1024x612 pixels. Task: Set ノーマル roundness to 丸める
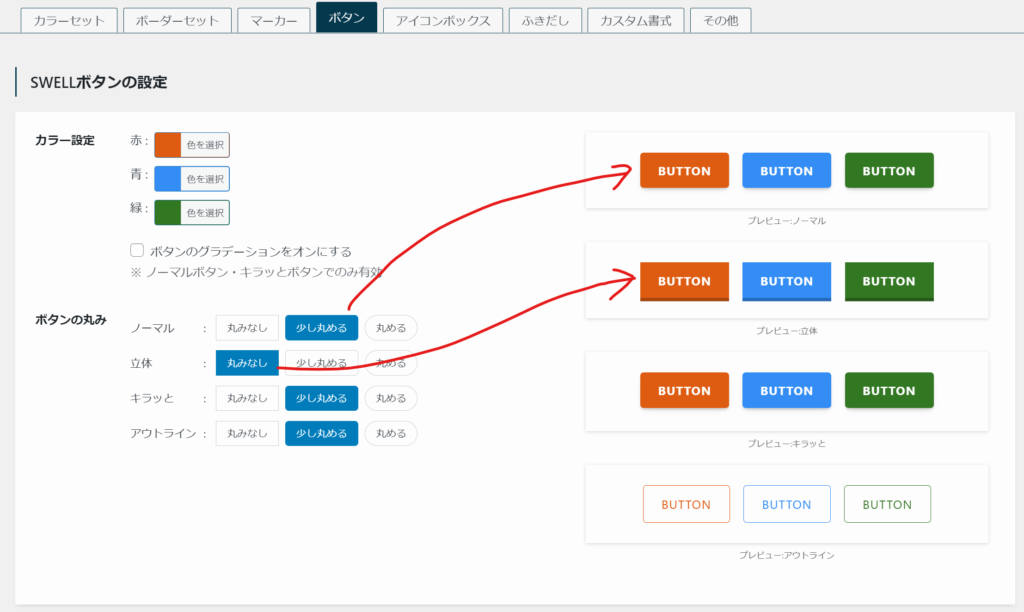coord(391,328)
